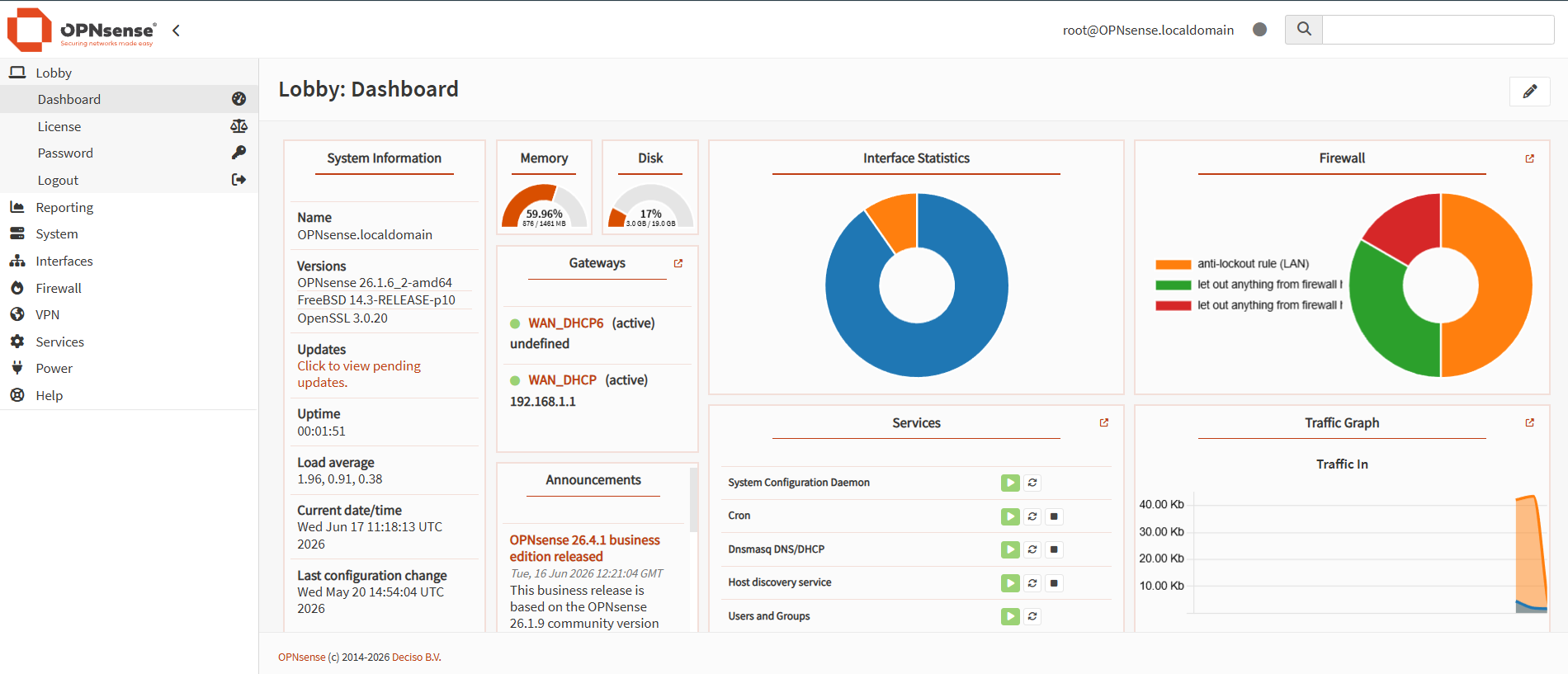Click the License scales icon

tap(239, 126)
